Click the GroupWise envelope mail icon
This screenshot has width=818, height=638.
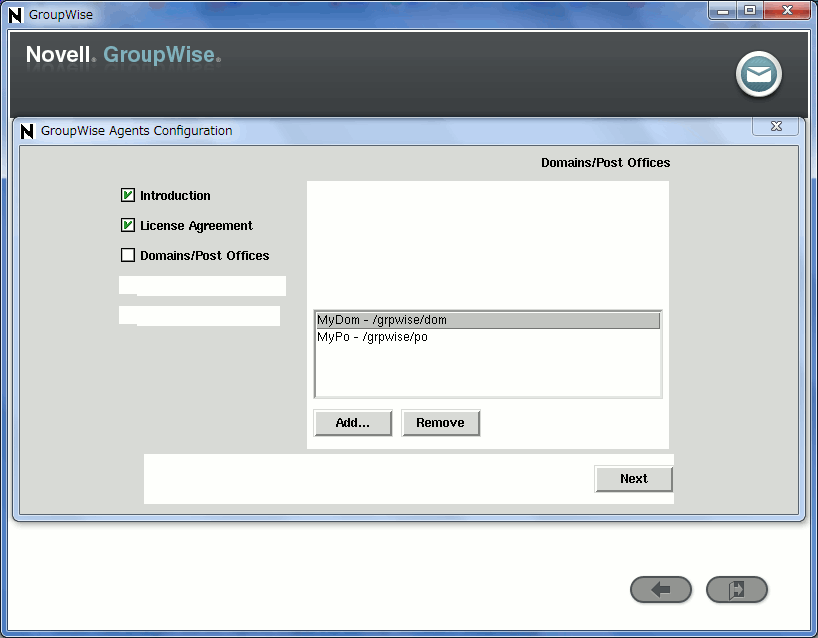pyautogui.click(x=759, y=74)
